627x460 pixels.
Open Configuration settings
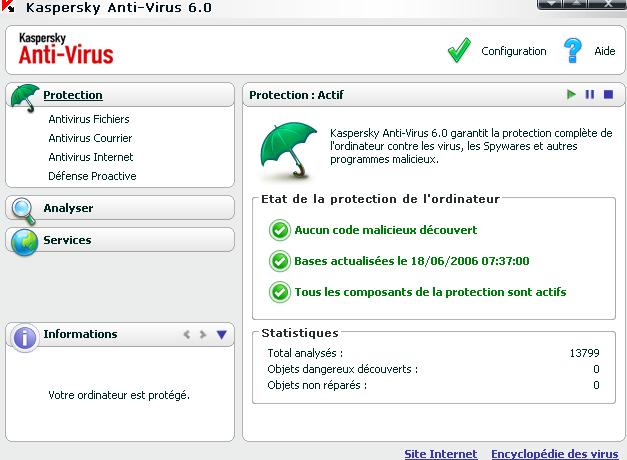click(x=514, y=51)
